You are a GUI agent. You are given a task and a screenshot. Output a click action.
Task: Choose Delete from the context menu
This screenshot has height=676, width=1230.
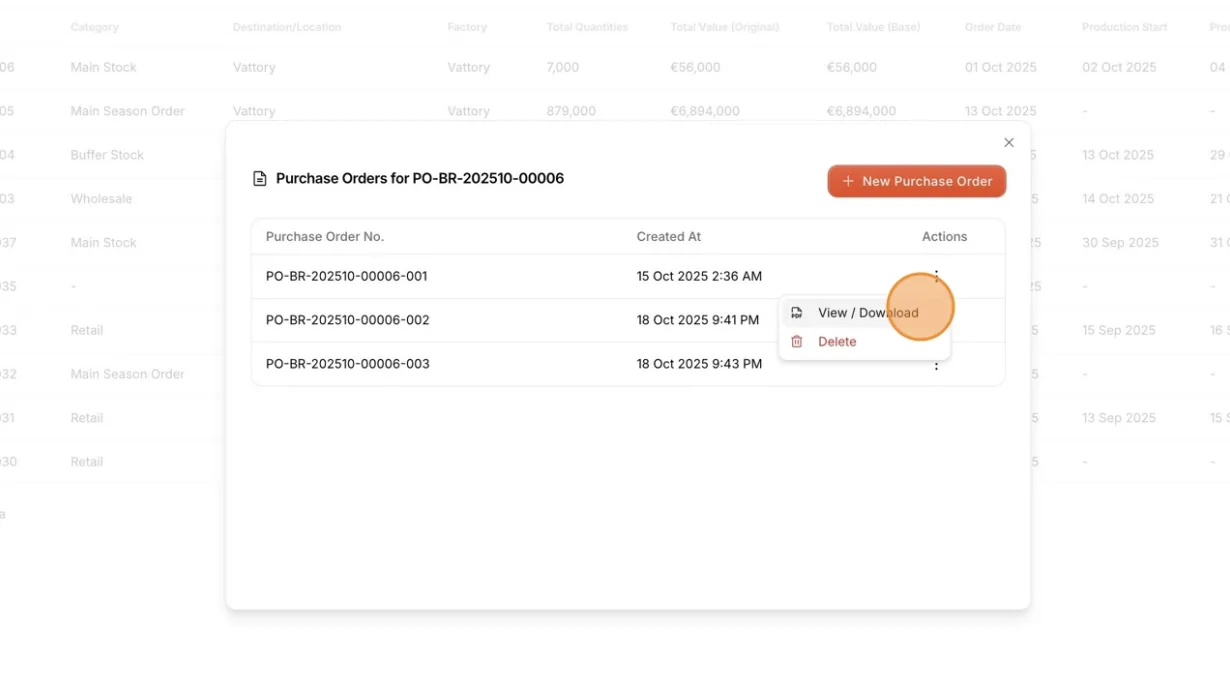tap(865, 342)
